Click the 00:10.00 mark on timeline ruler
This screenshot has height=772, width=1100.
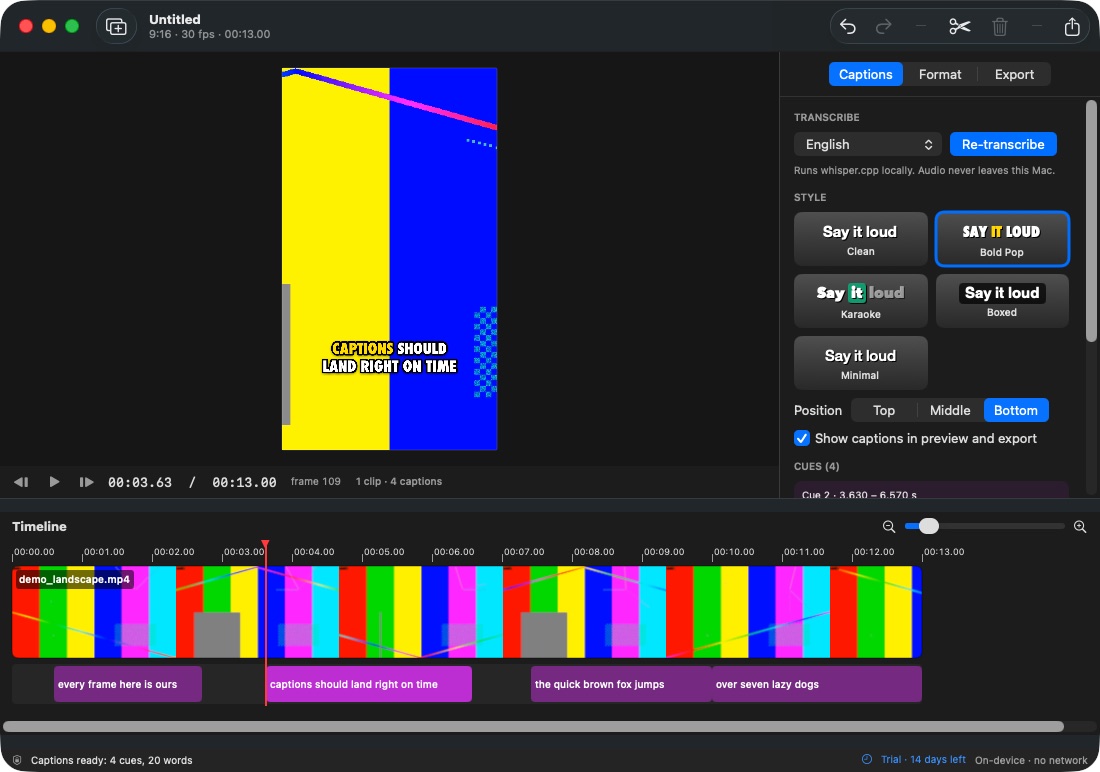click(733, 552)
